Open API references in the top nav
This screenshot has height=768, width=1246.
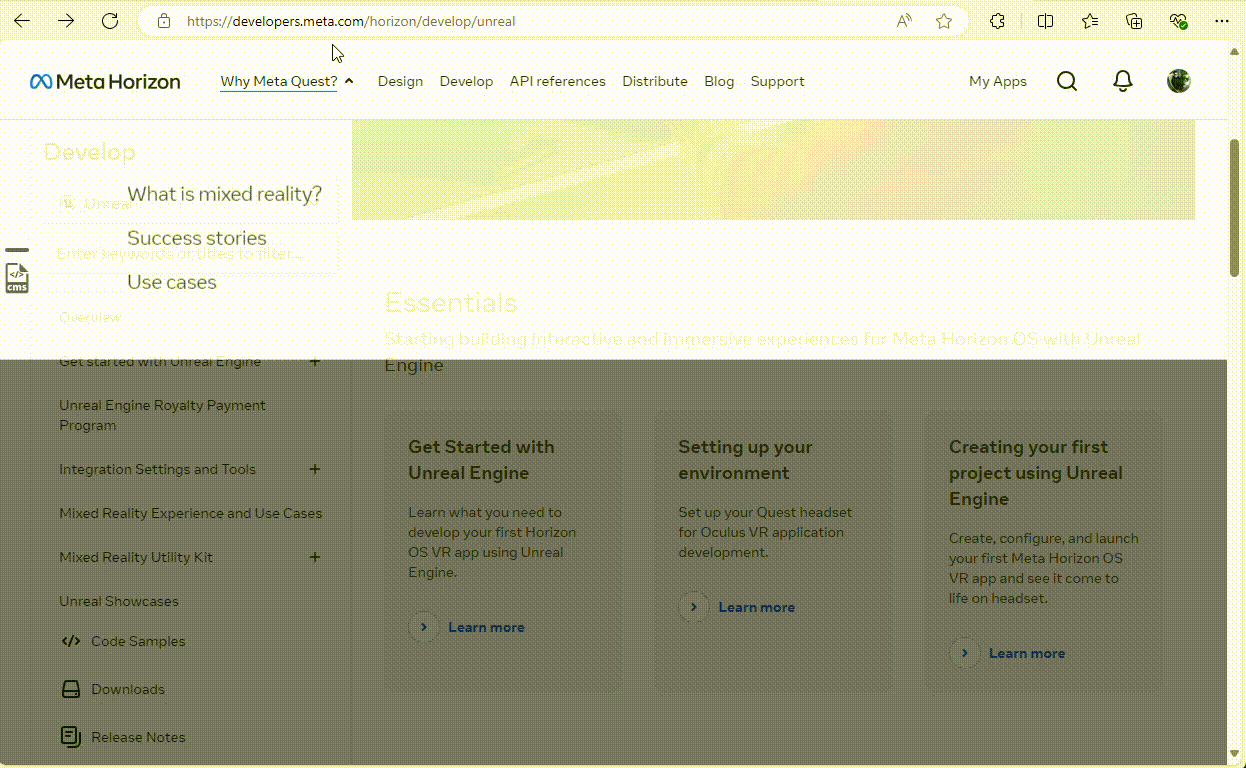click(x=557, y=82)
